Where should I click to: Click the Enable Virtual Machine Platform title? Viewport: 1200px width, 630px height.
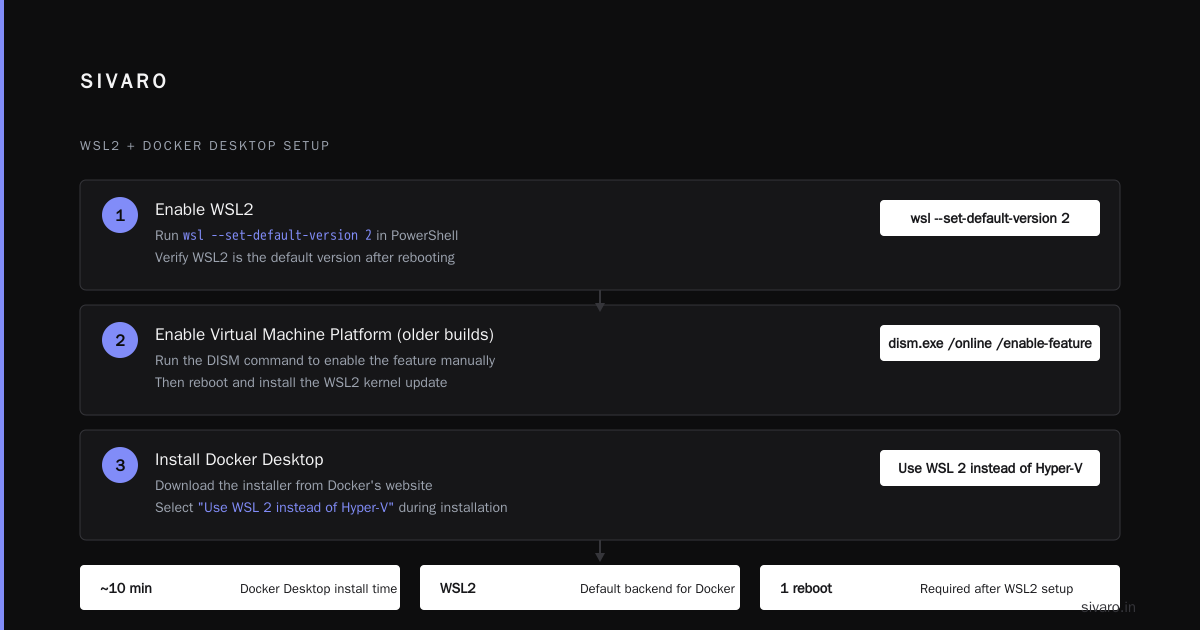click(x=324, y=334)
